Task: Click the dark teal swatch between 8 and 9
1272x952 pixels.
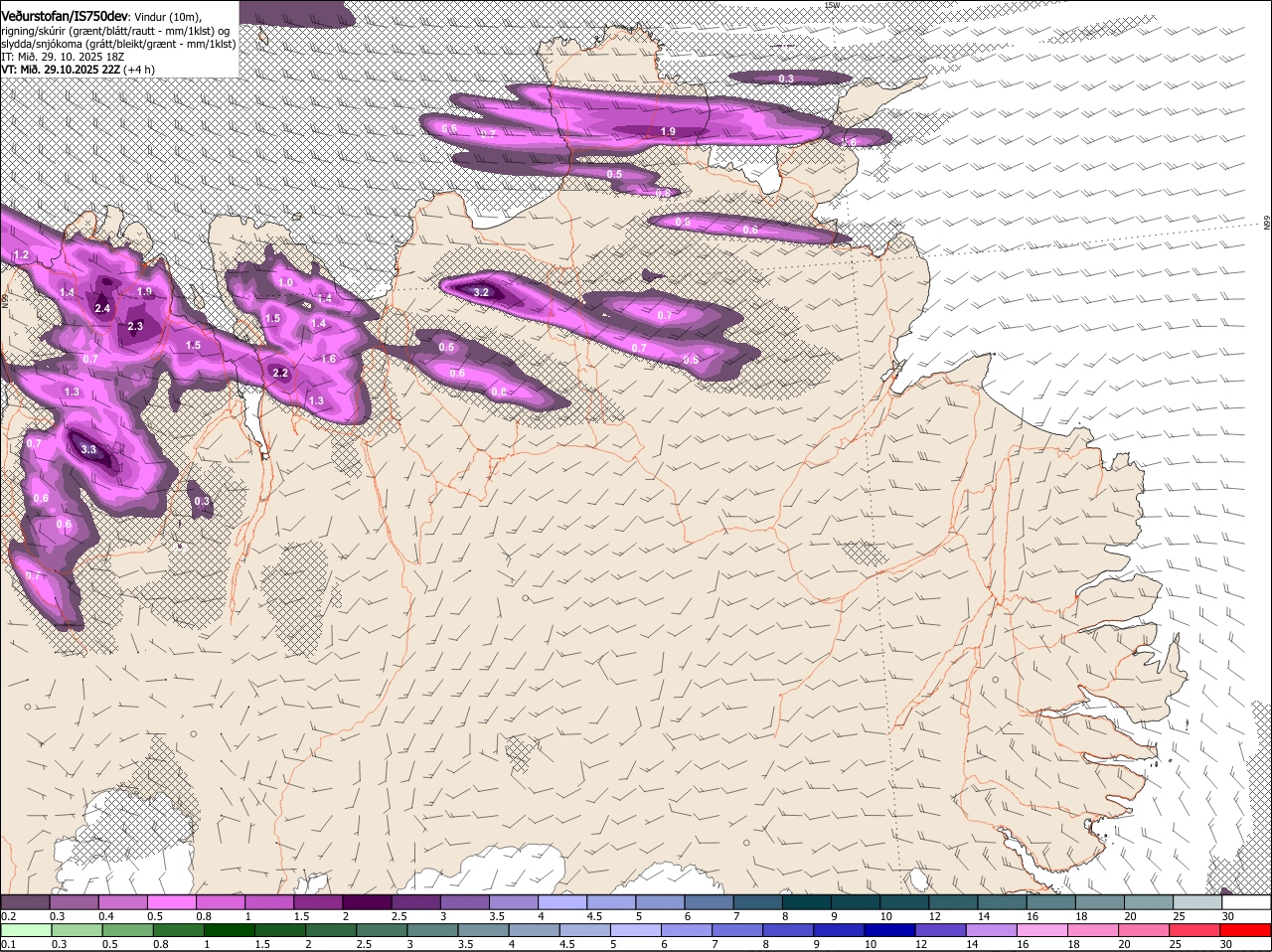Action: 807,902
